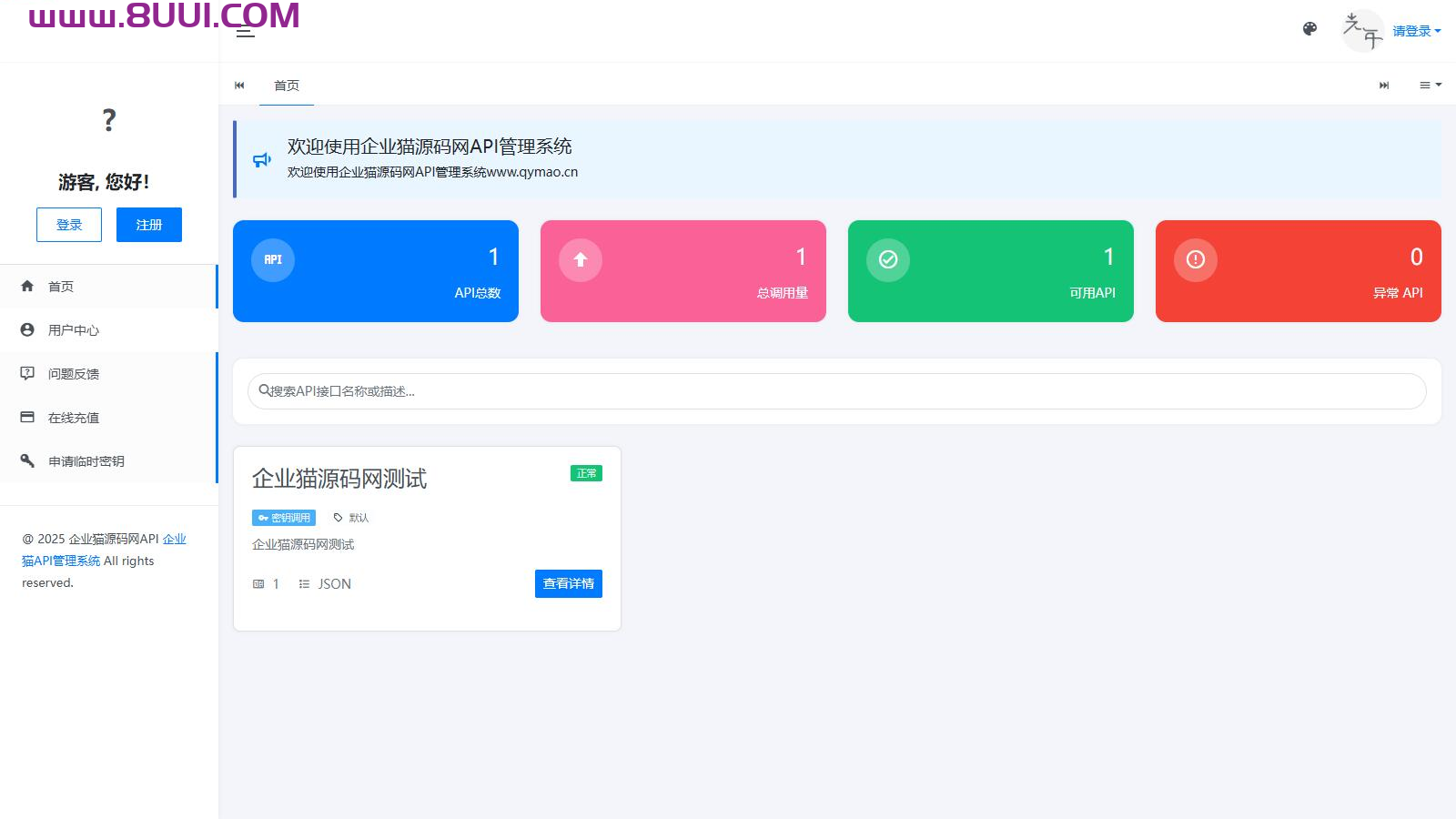Click the home icon beside 首页 sidebar item

[27, 286]
